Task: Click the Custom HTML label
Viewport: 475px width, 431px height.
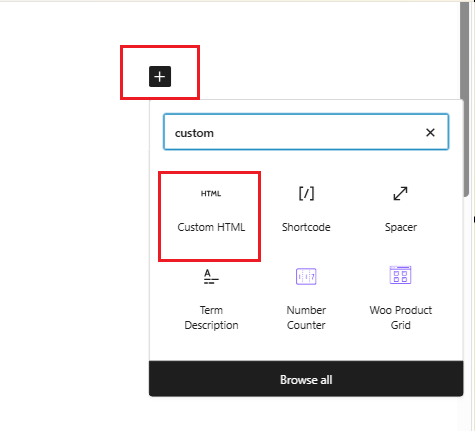Action: (211, 227)
